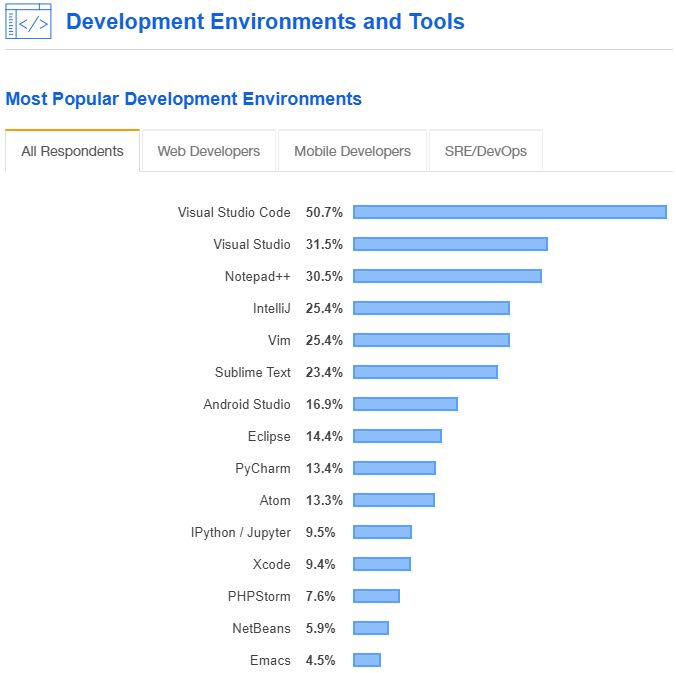This screenshot has height=673, width=676.
Task: Click the "Atom" label
Action: (275, 500)
